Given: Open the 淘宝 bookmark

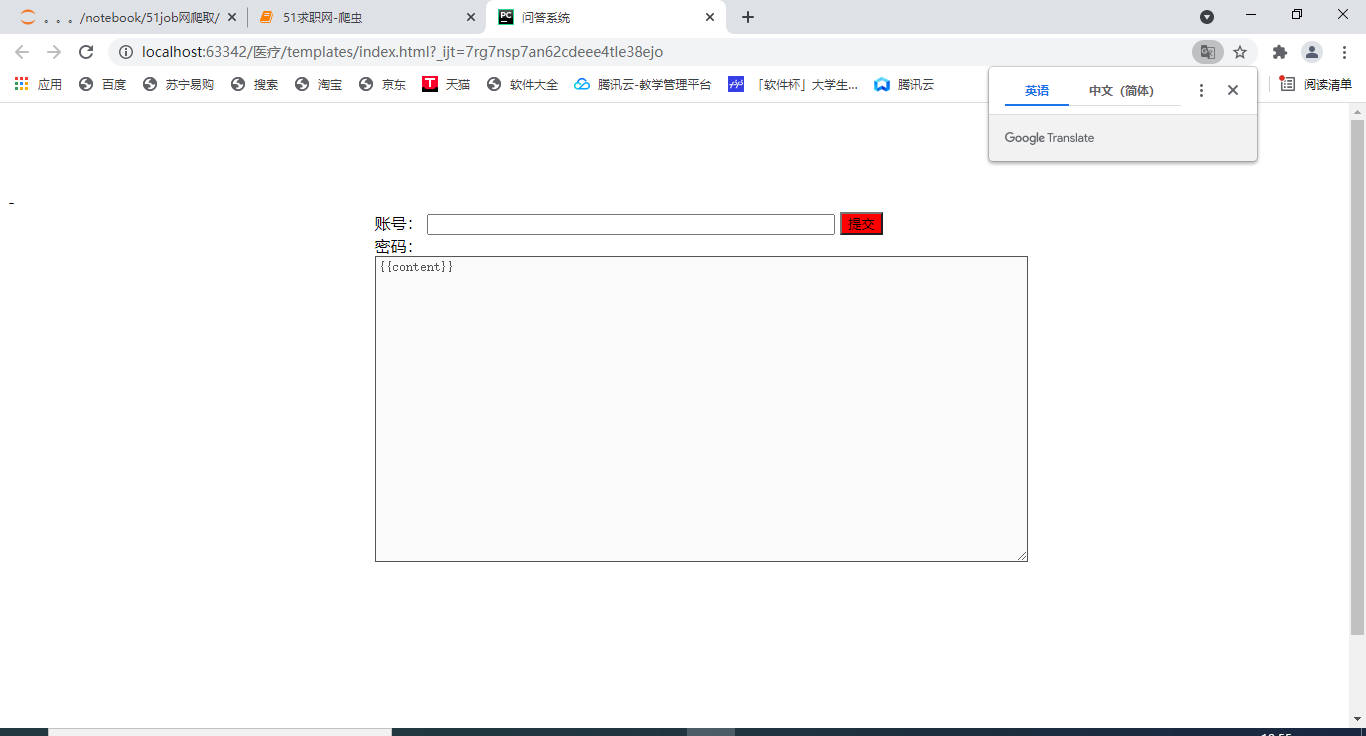Looking at the screenshot, I should point(318,85).
